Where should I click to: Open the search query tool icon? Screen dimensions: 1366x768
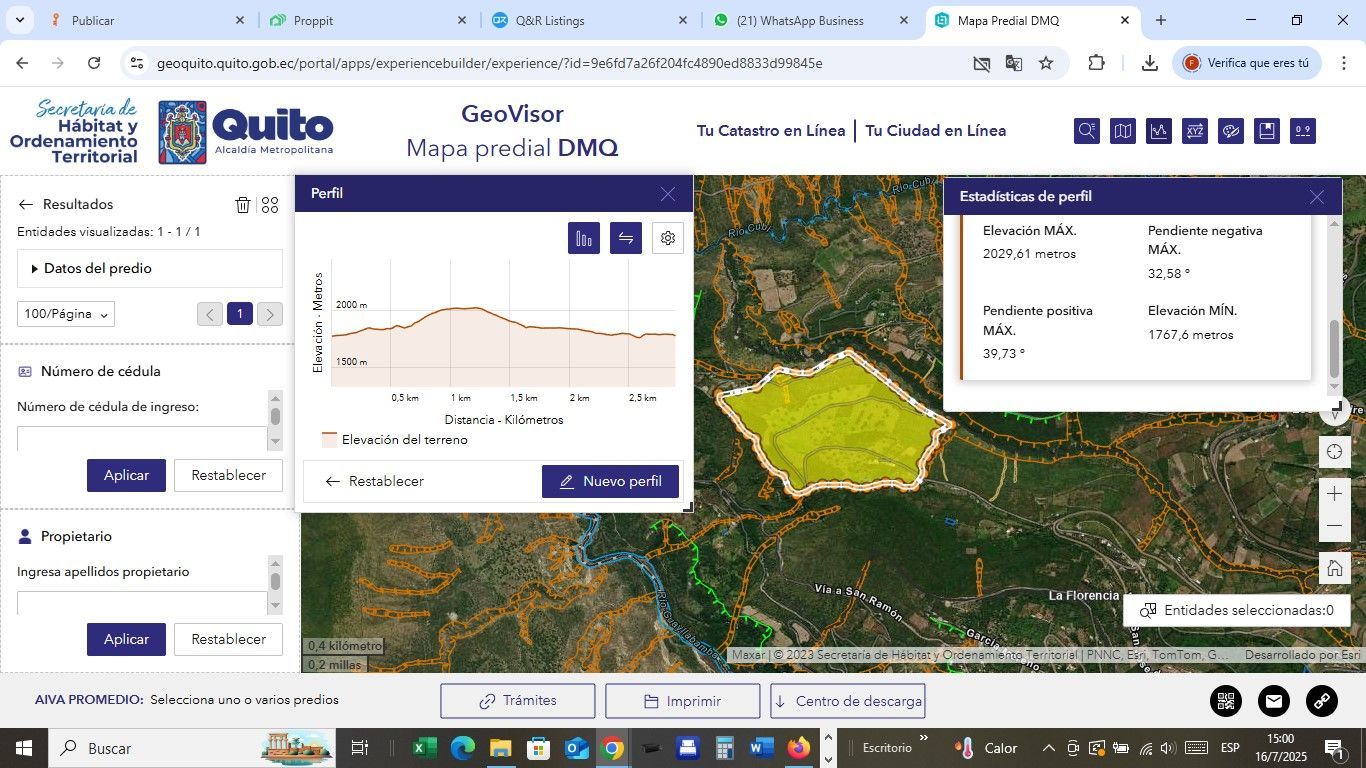(1087, 131)
